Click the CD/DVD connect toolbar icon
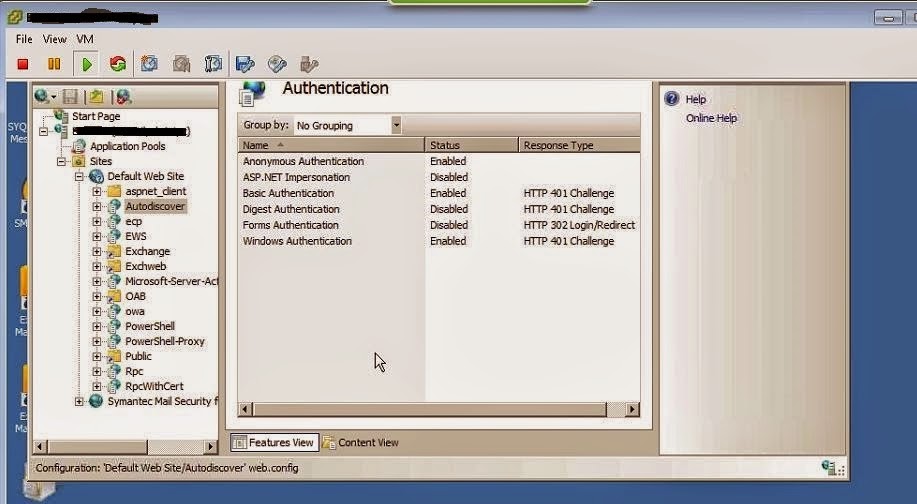917x504 pixels. (x=277, y=64)
